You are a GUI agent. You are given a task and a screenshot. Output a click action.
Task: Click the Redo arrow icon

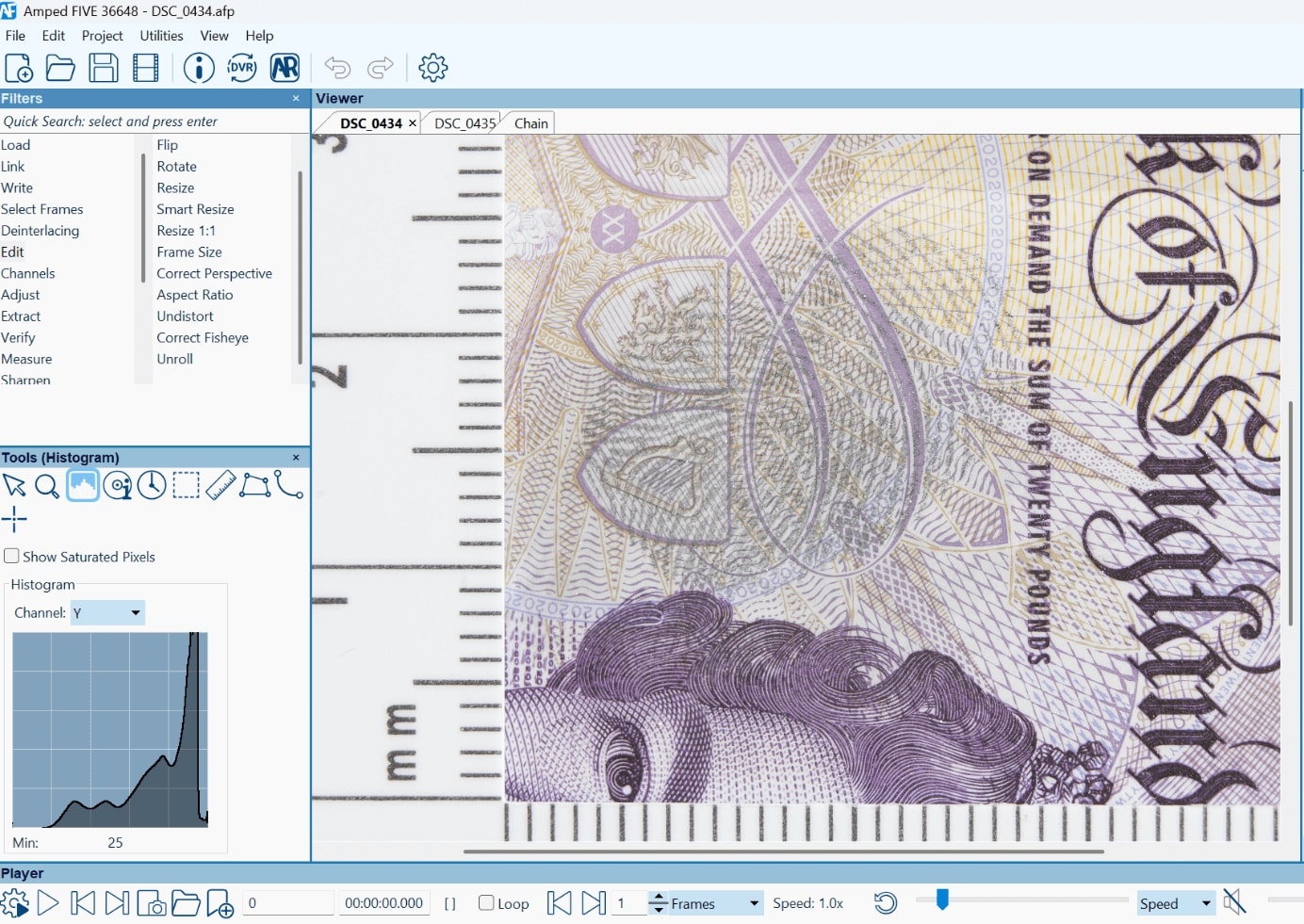(381, 68)
